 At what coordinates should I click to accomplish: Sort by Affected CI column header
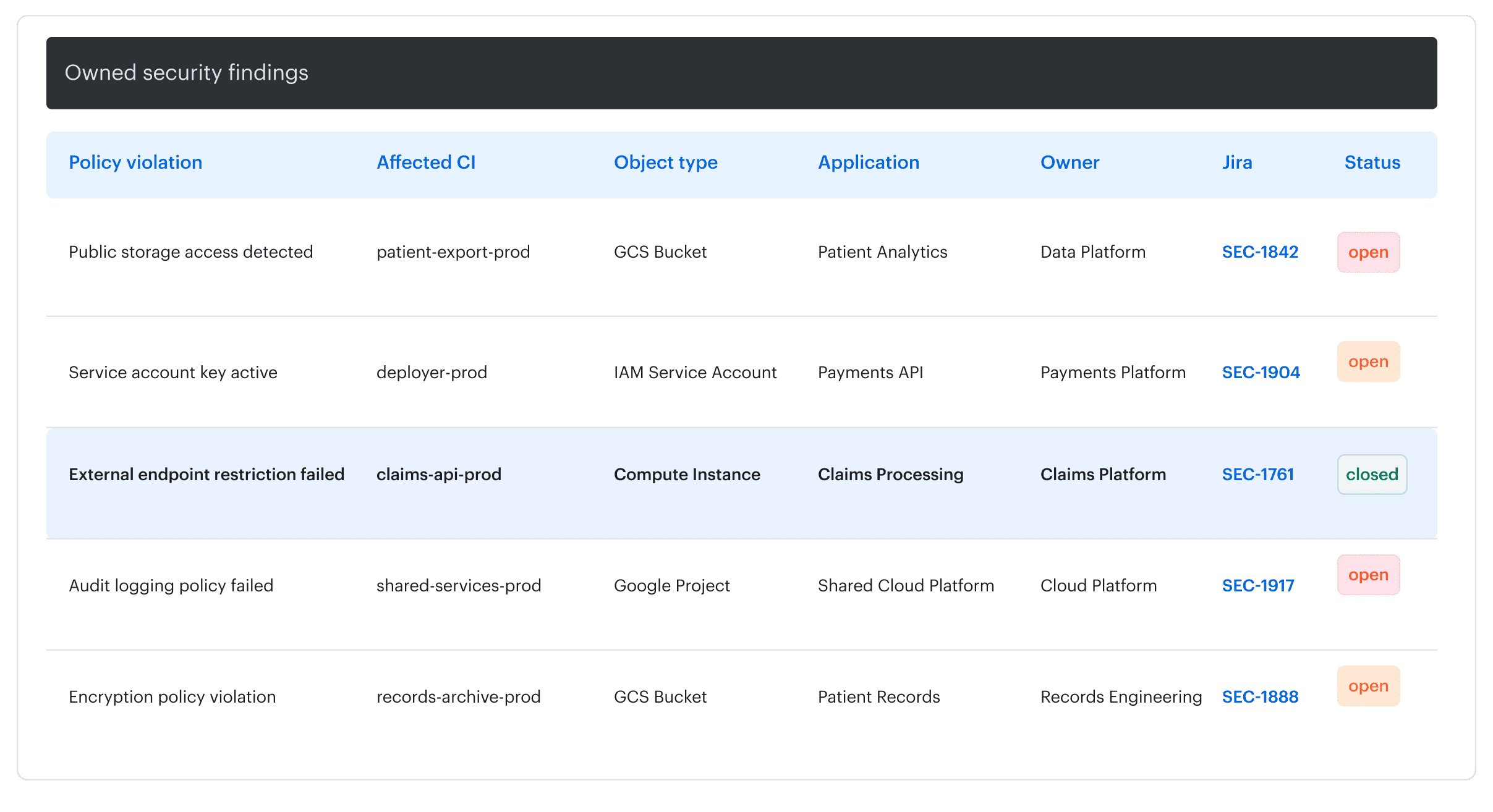(x=426, y=163)
